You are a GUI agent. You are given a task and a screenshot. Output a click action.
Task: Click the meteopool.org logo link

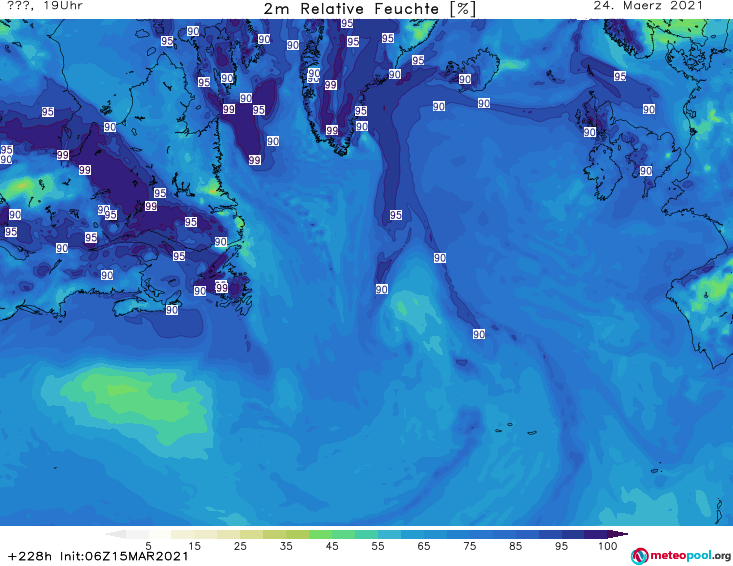pos(681,556)
